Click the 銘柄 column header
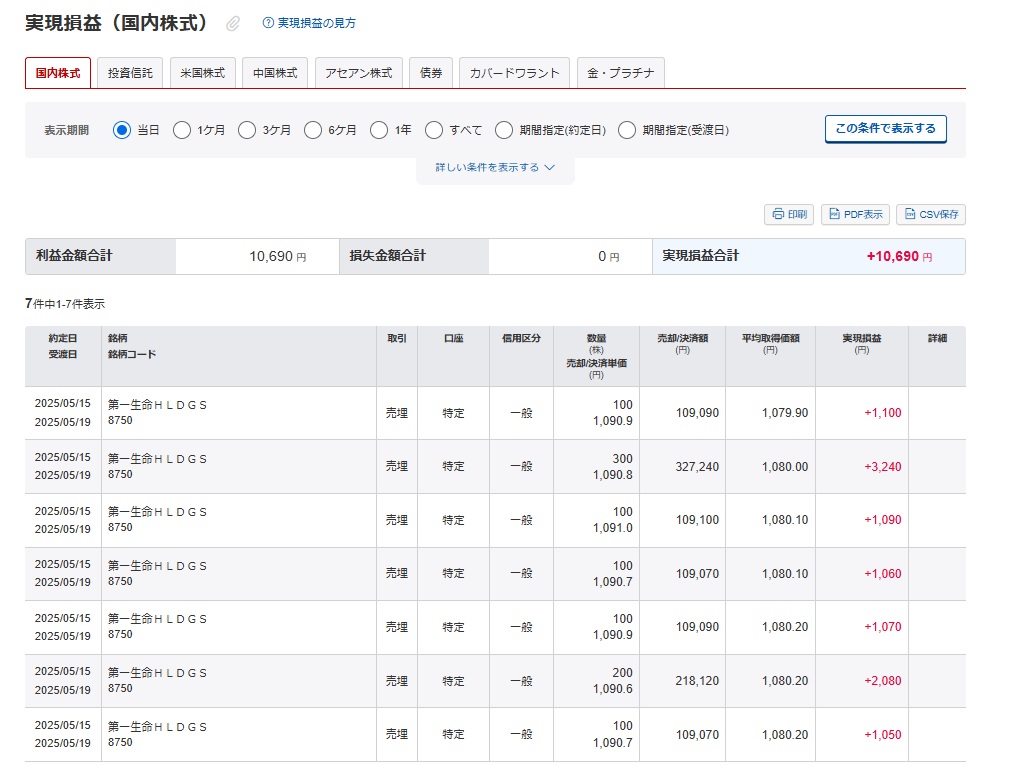 117,338
